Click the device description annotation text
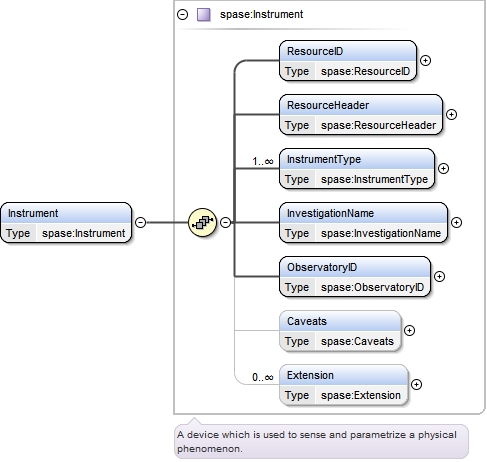The image size is (487, 462). 317,442
